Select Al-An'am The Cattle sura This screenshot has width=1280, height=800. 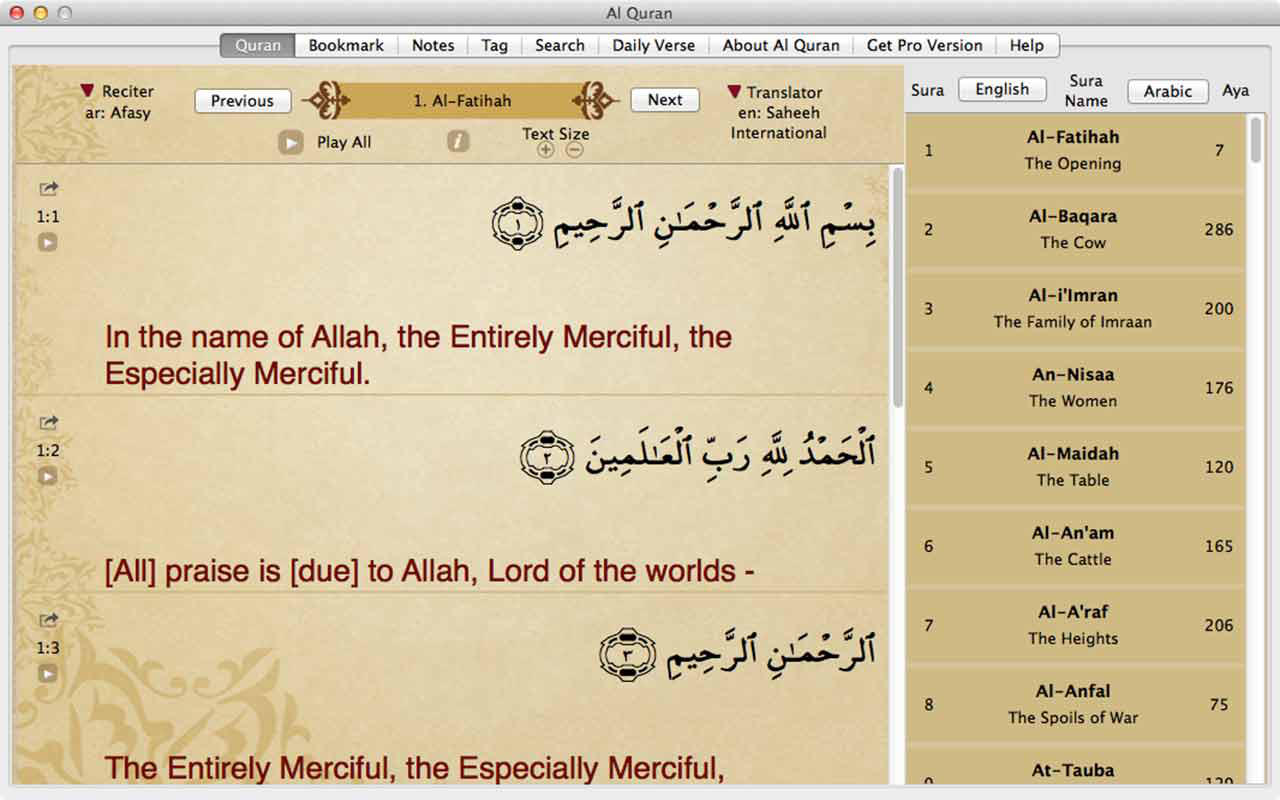(x=1076, y=546)
